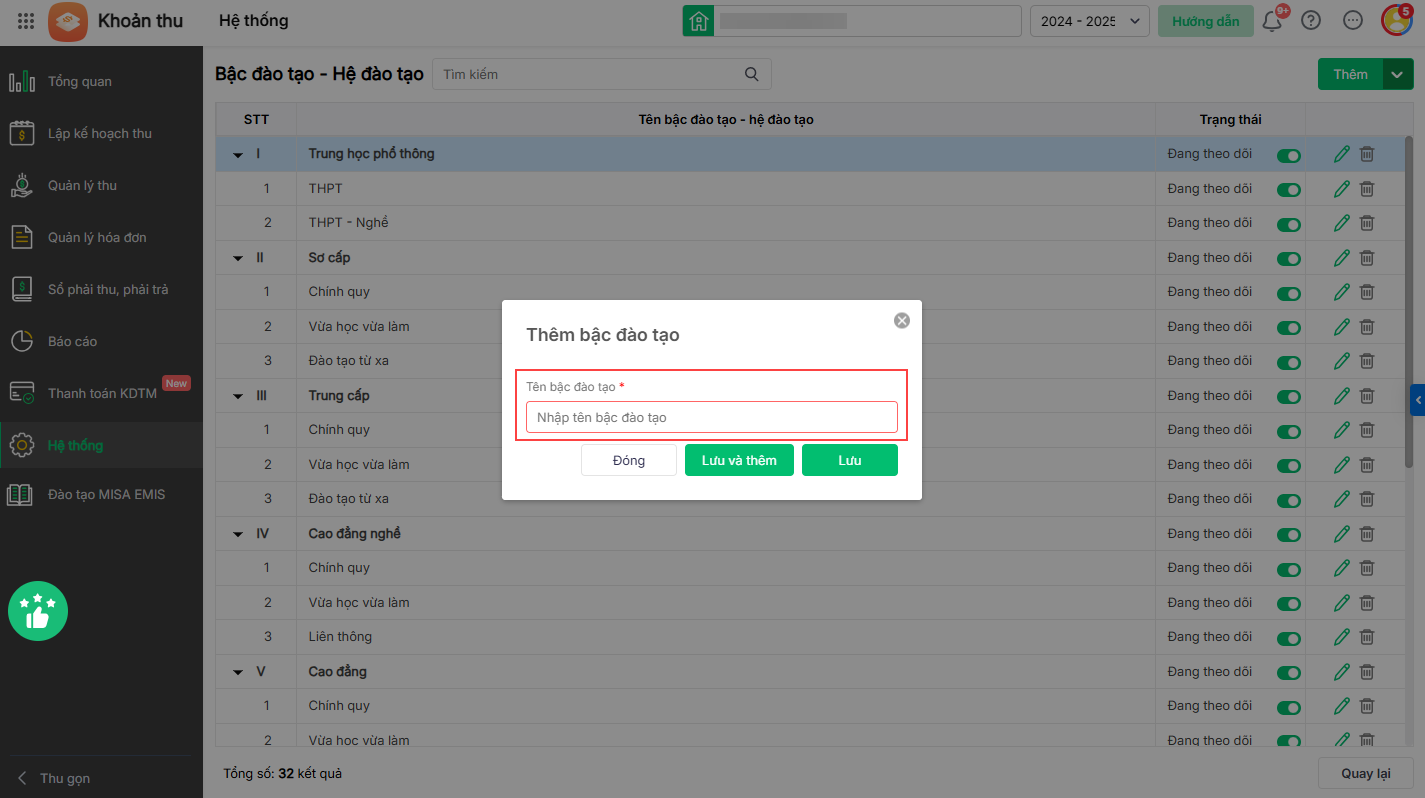This screenshot has width=1425, height=798.
Task: Click the search magnifier icon
Action: (752, 74)
